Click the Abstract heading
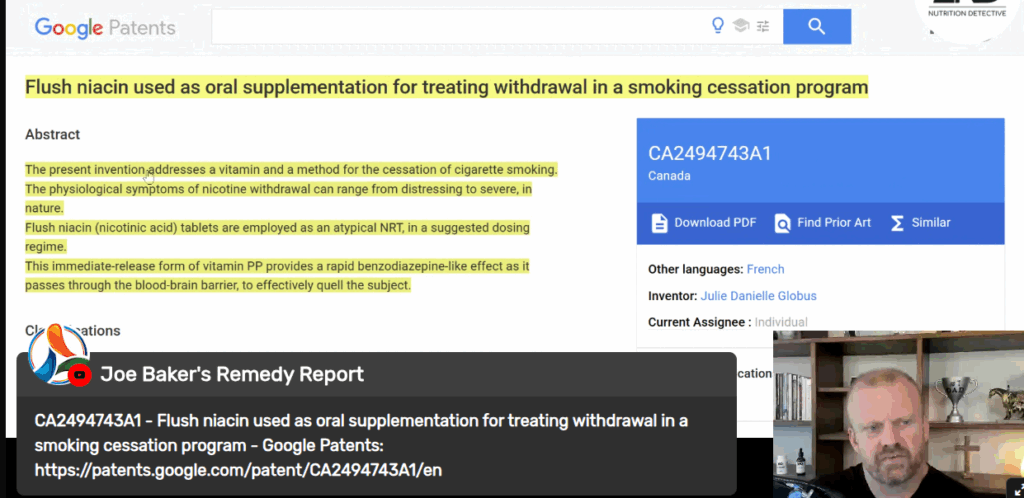1024x498 pixels. tap(52, 134)
